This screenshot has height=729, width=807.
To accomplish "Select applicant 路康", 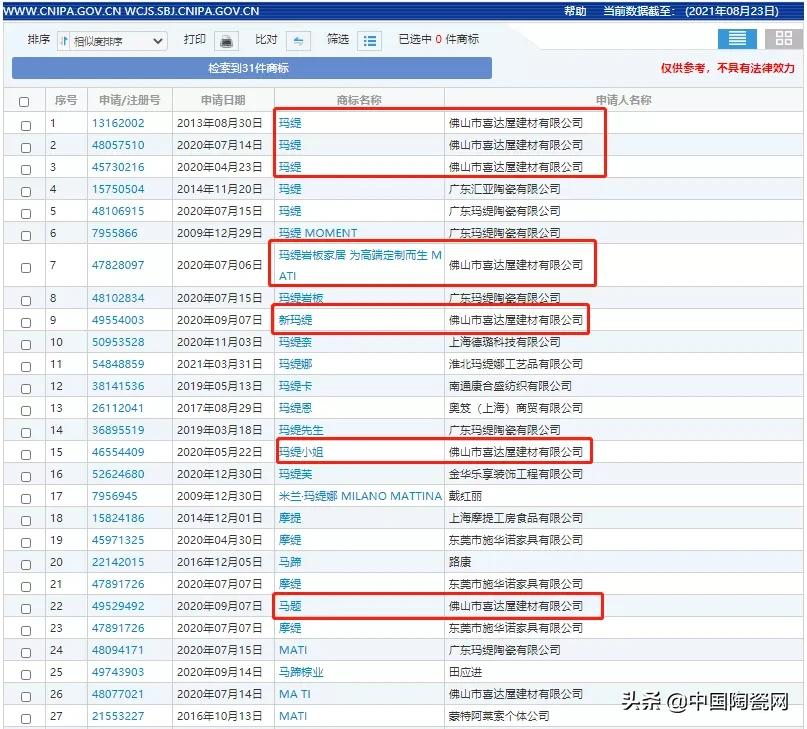I will coord(460,562).
